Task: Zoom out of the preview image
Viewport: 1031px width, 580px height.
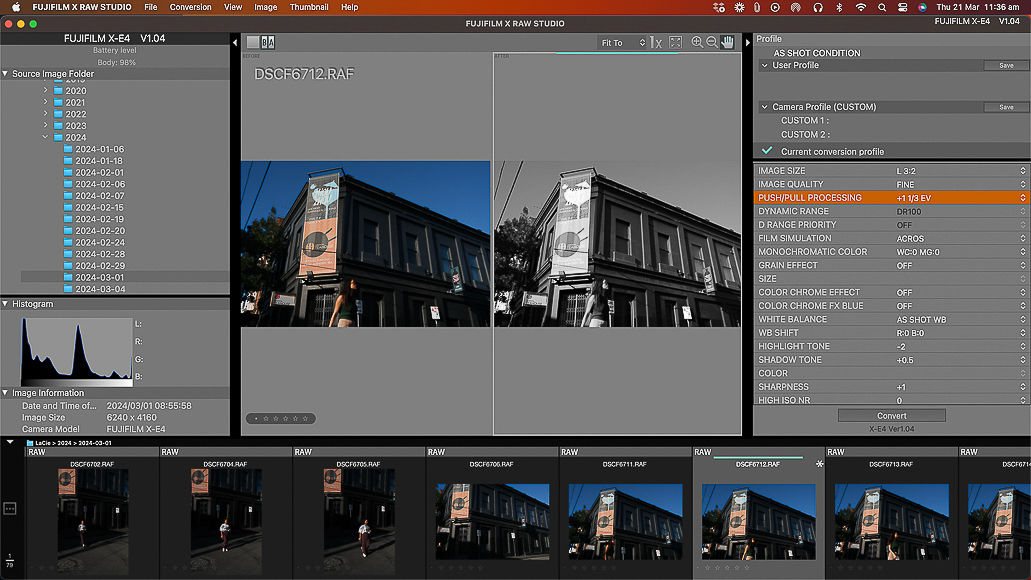Action: coord(711,42)
